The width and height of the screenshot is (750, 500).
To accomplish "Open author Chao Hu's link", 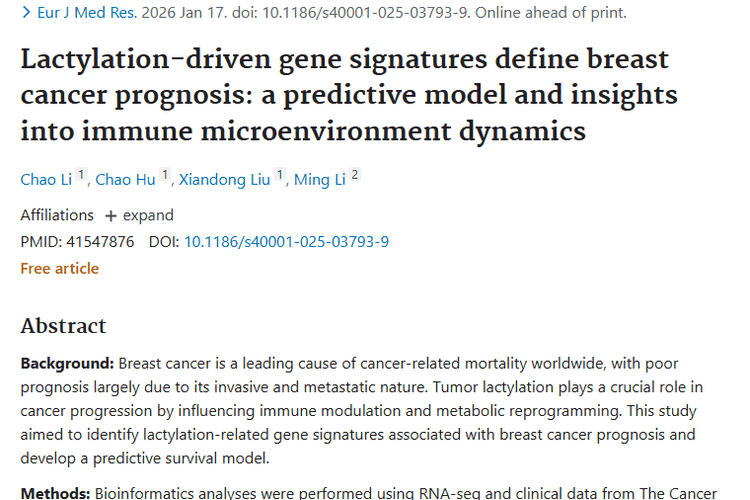I will point(125,180).
